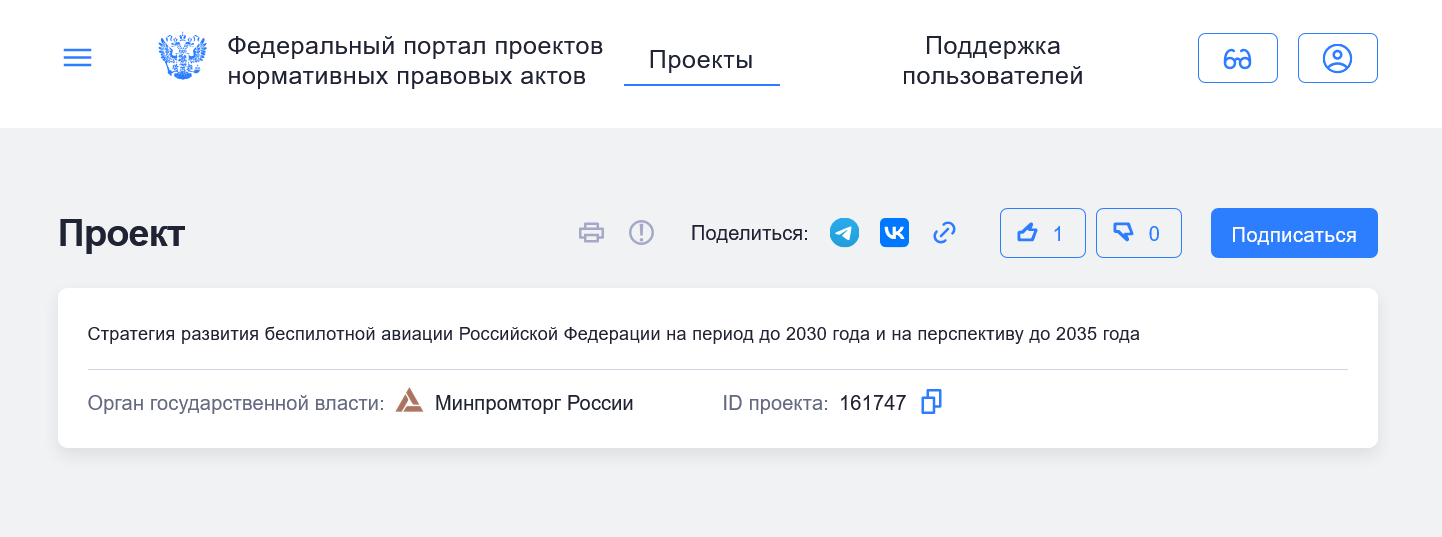This screenshot has width=1442, height=537.
Task: Copy the project share link
Action: [944, 233]
